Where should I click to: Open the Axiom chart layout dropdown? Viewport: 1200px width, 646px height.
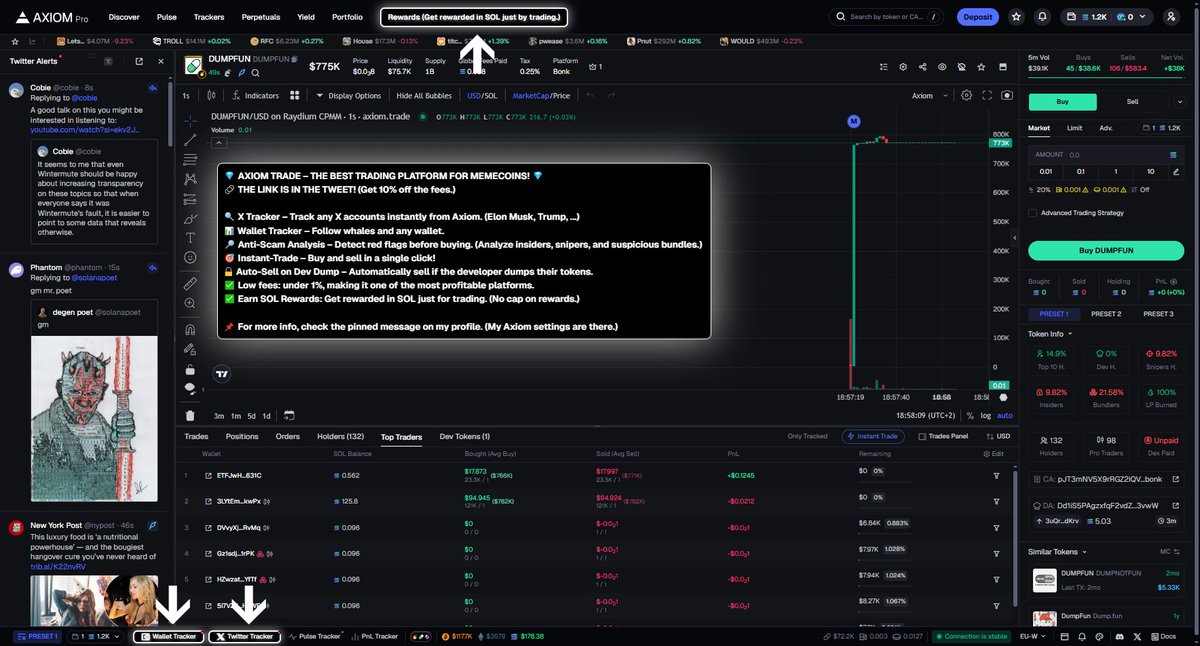[x=927, y=96]
